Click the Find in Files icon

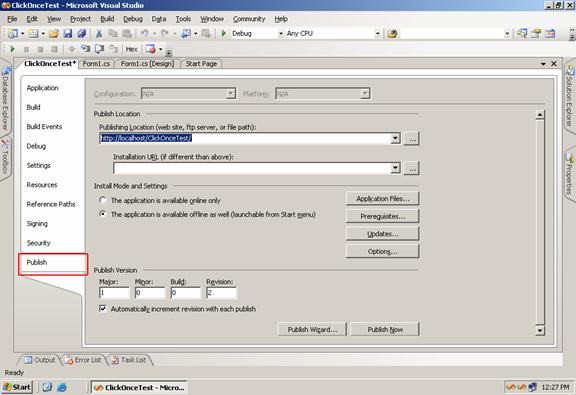[392, 34]
